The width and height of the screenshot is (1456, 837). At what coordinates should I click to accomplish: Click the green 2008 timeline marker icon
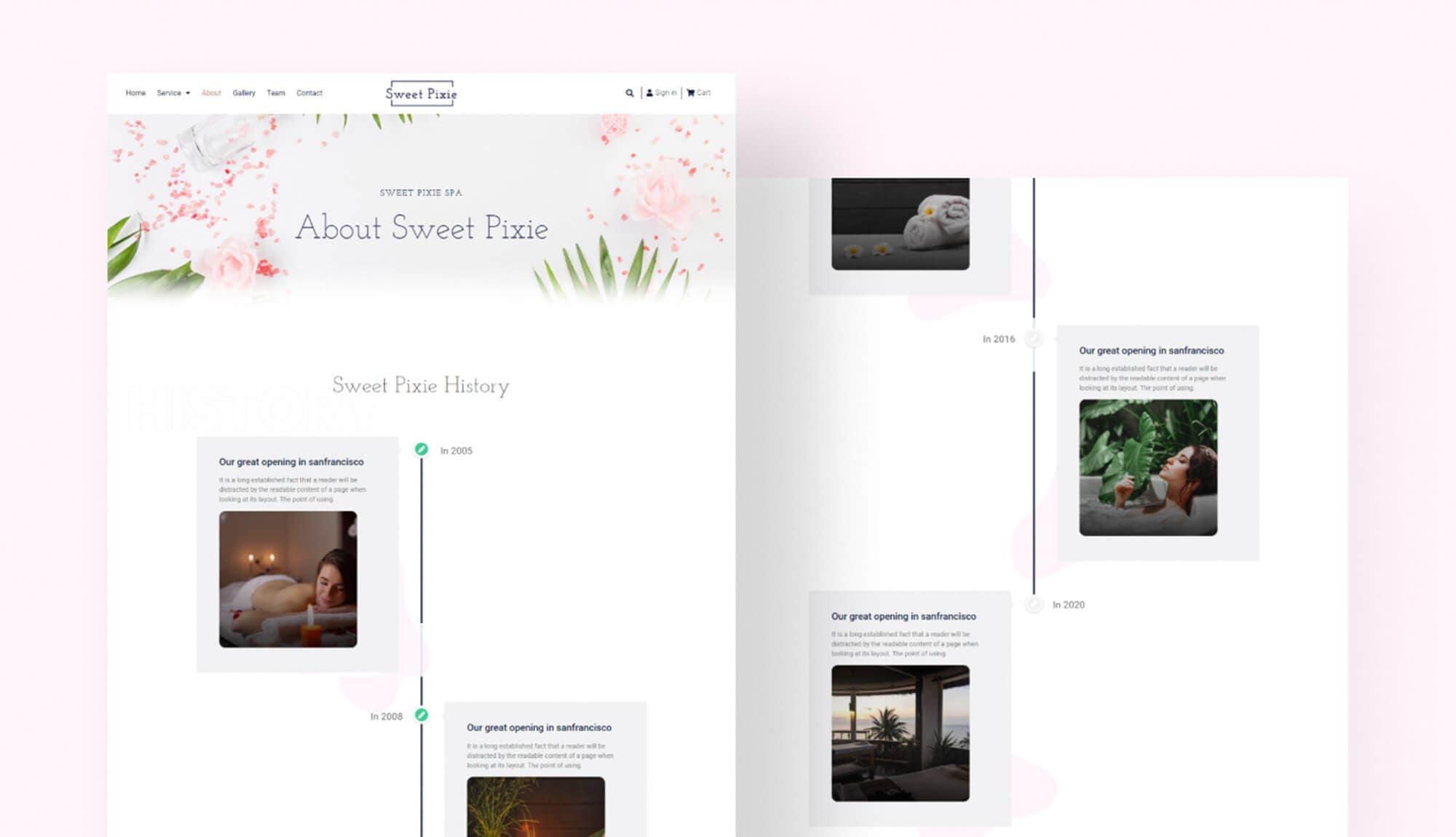click(421, 715)
